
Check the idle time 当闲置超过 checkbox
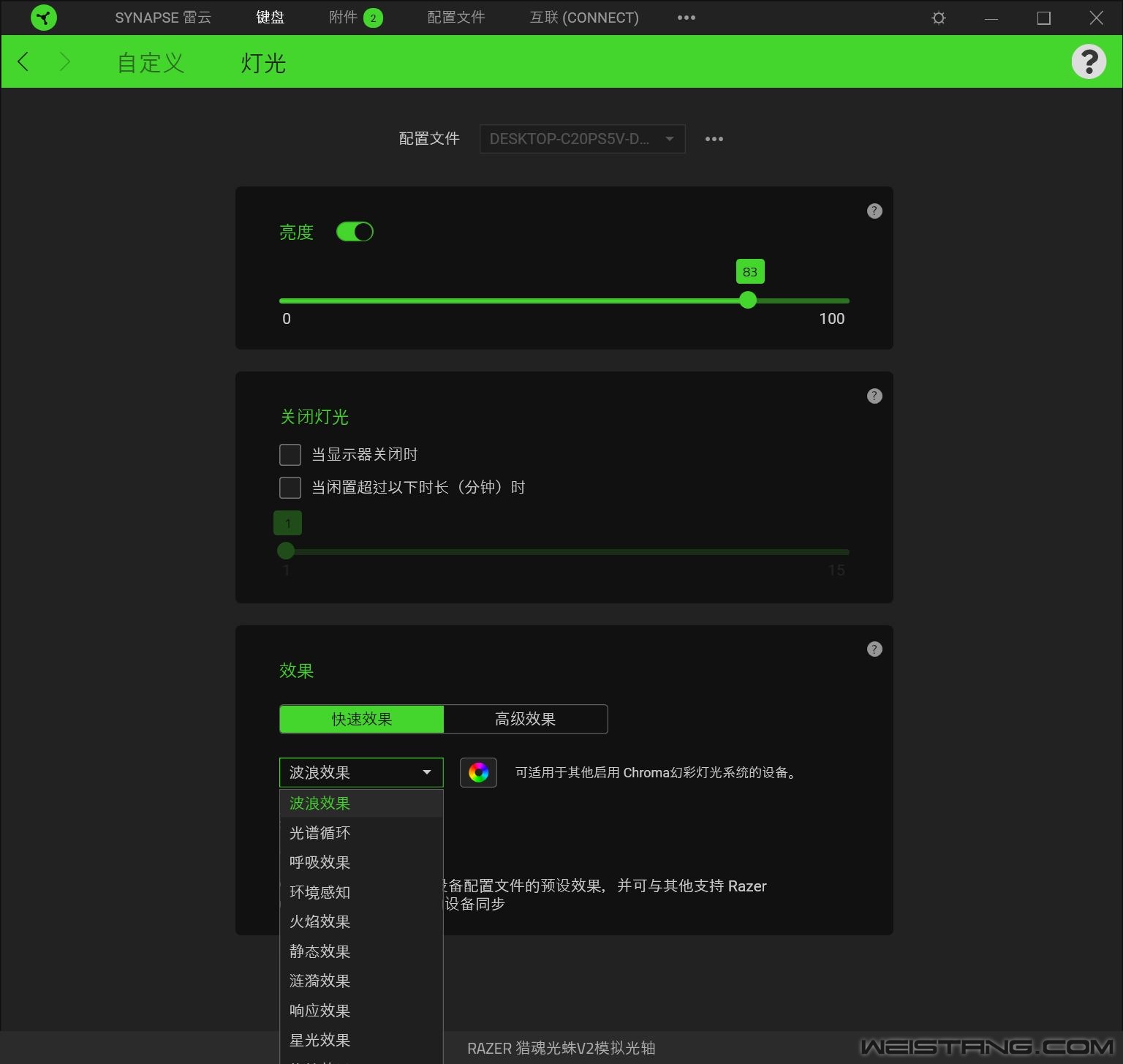click(x=290, y=488)
